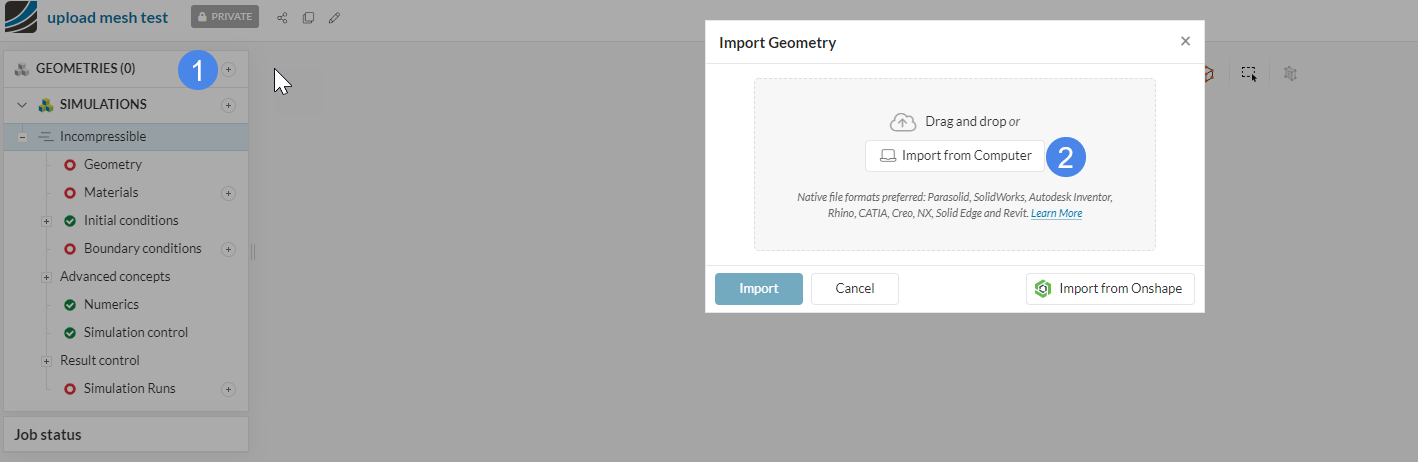Click the plus icon next to Materials
Image resolution: width=1418 pixels, height=462 pixels.
[228, 193]
